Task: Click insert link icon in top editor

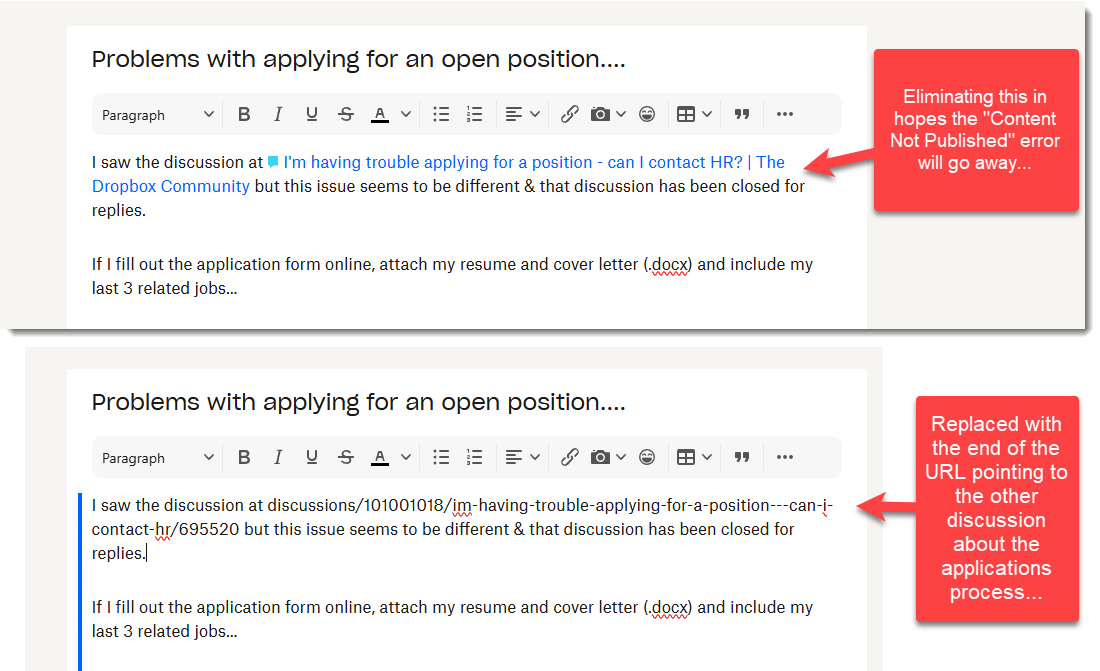Action: click(x=569, y=115)
